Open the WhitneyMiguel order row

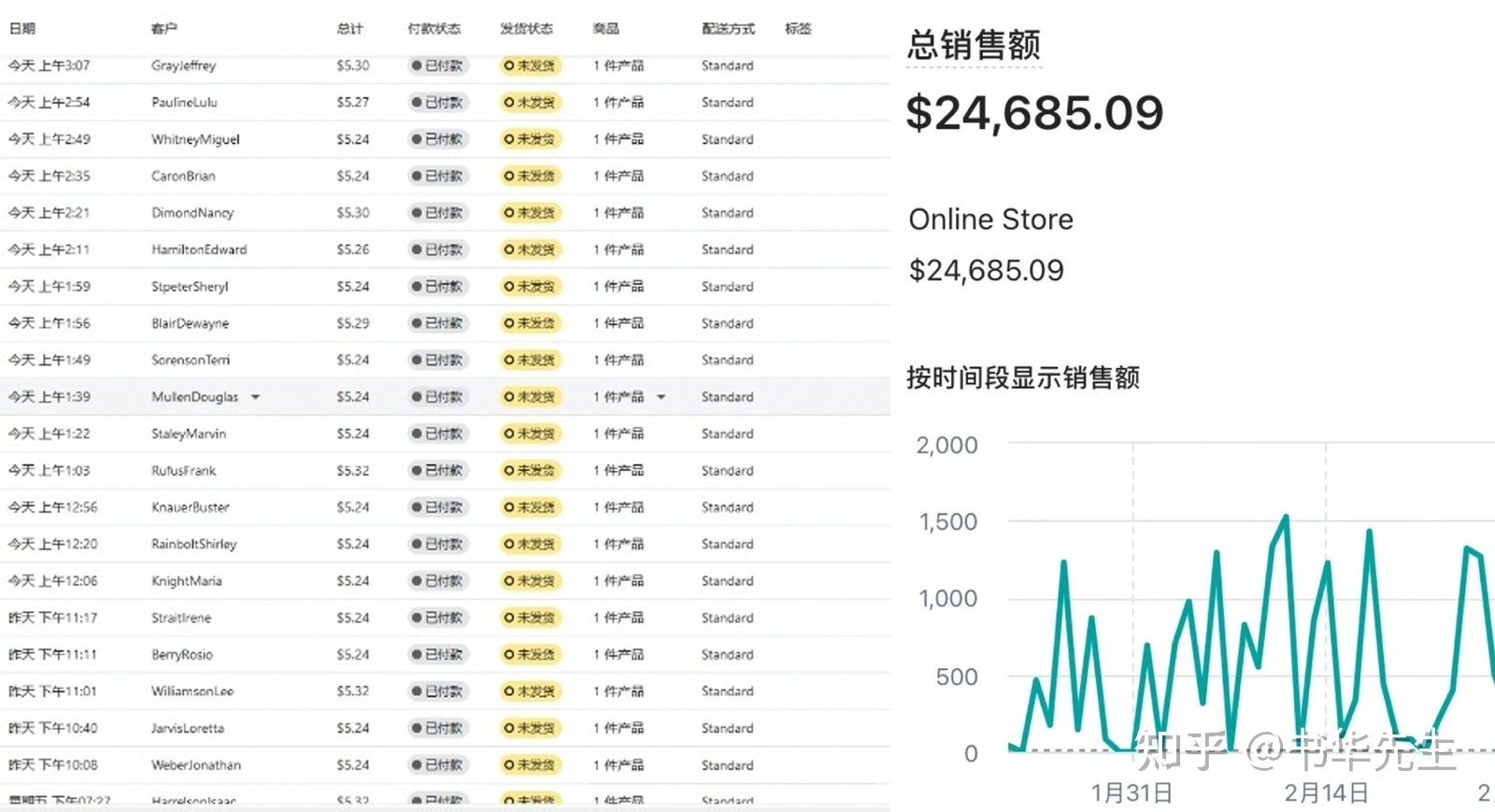pyautogui.click(x=445, y=139)
